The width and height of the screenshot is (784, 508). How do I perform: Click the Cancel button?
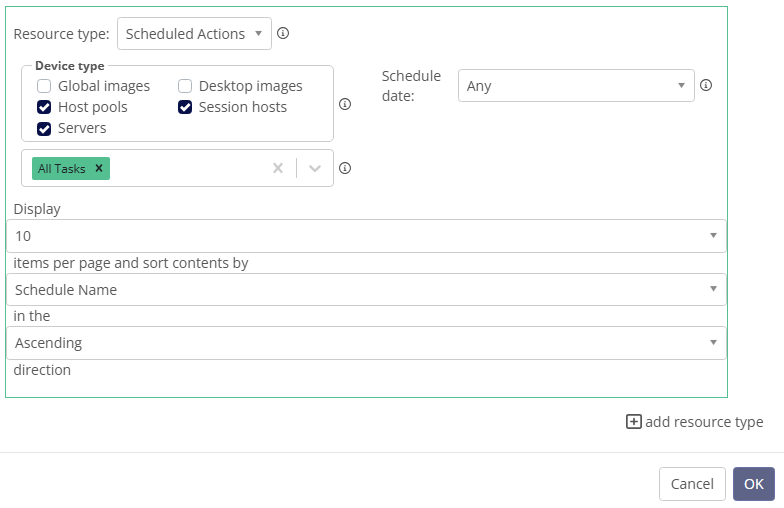[x=692, y=484]
